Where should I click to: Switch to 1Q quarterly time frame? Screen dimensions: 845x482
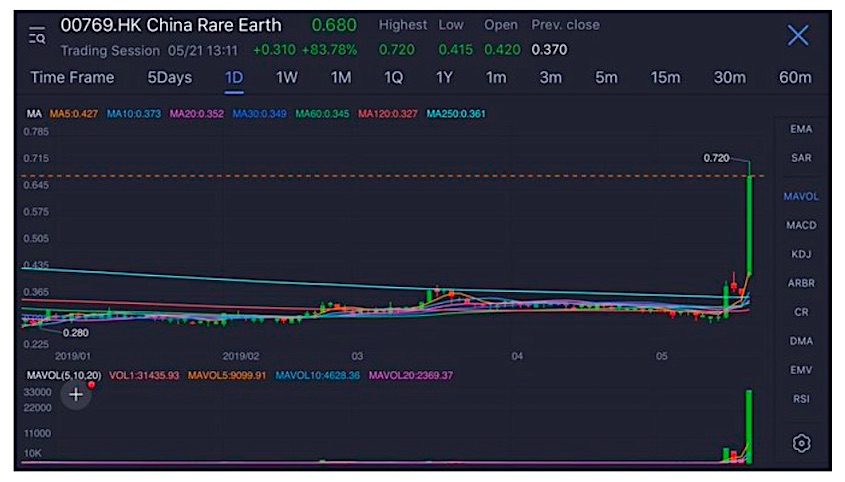pos(393,78)
